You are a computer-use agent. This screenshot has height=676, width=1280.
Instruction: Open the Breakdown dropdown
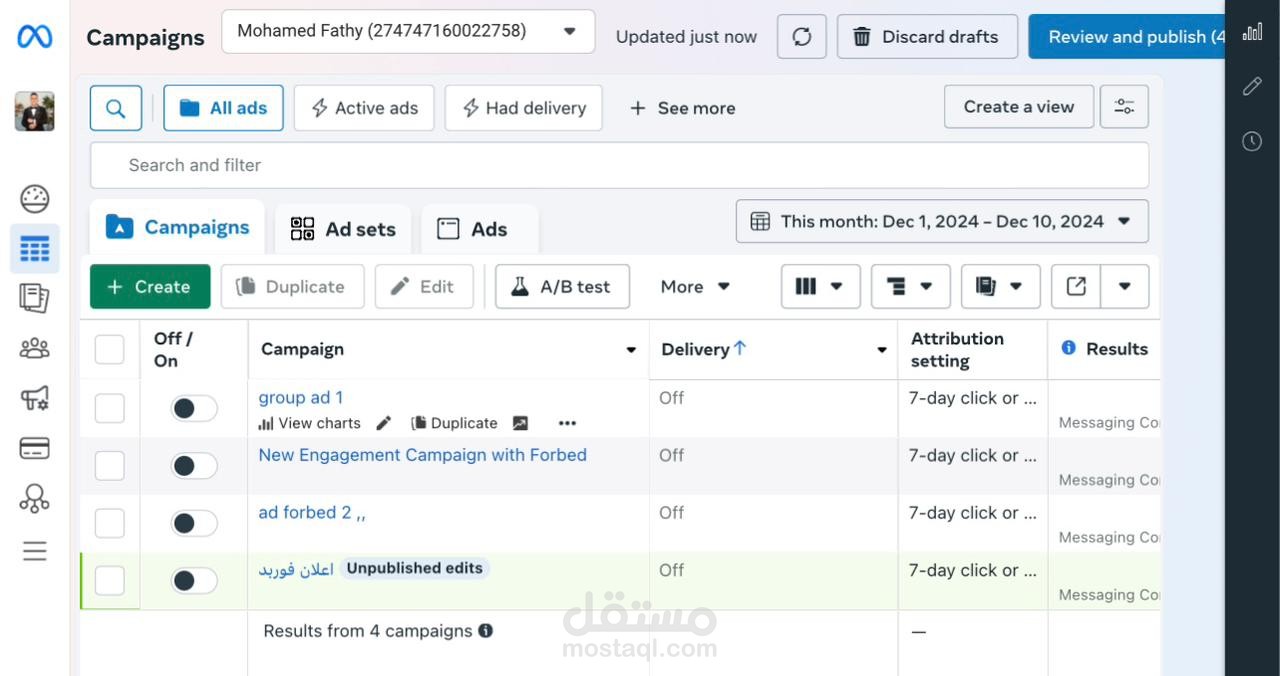click(911, 286)
